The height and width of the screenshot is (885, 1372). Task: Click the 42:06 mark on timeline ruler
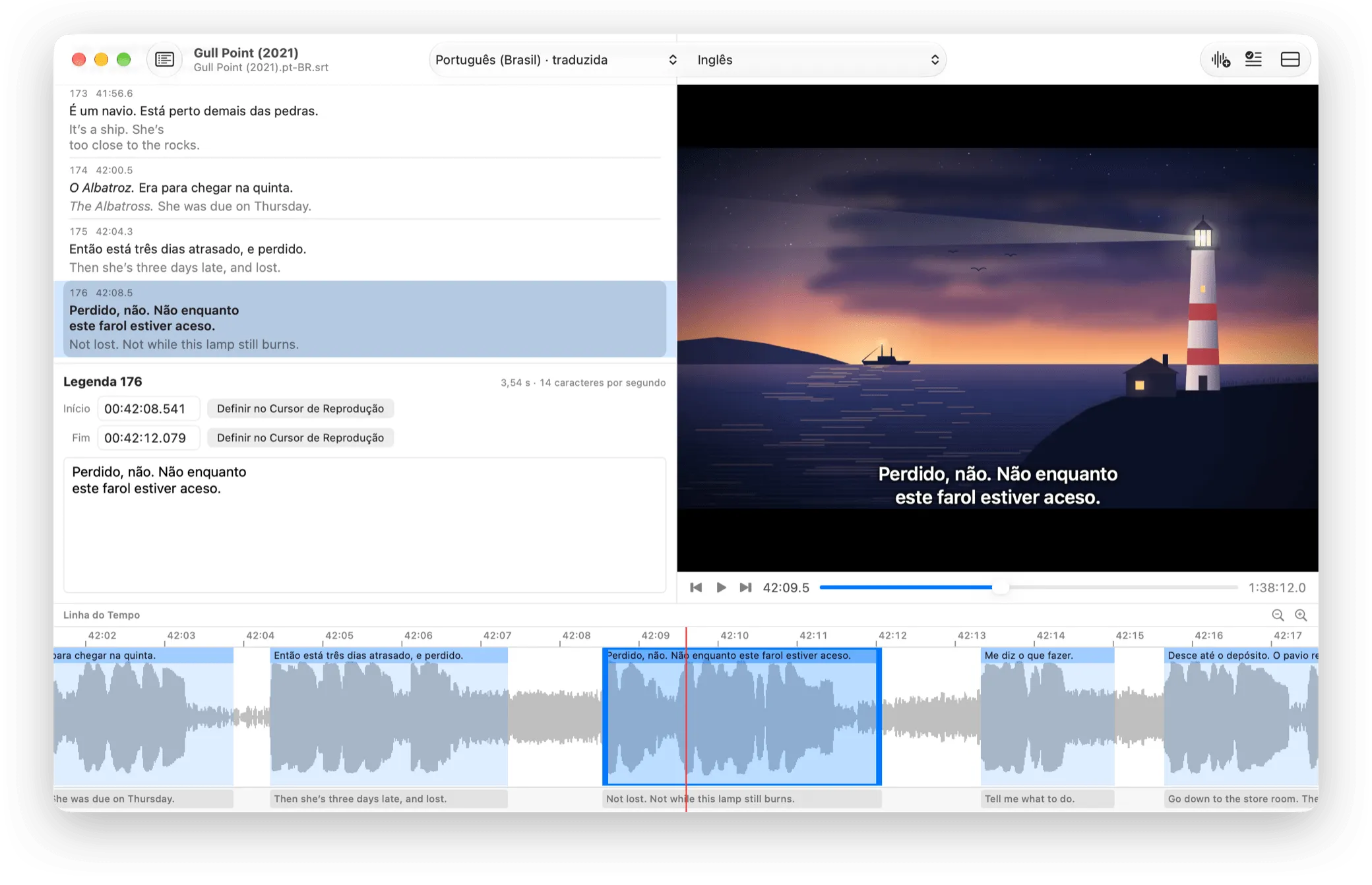tap(418, 636)
